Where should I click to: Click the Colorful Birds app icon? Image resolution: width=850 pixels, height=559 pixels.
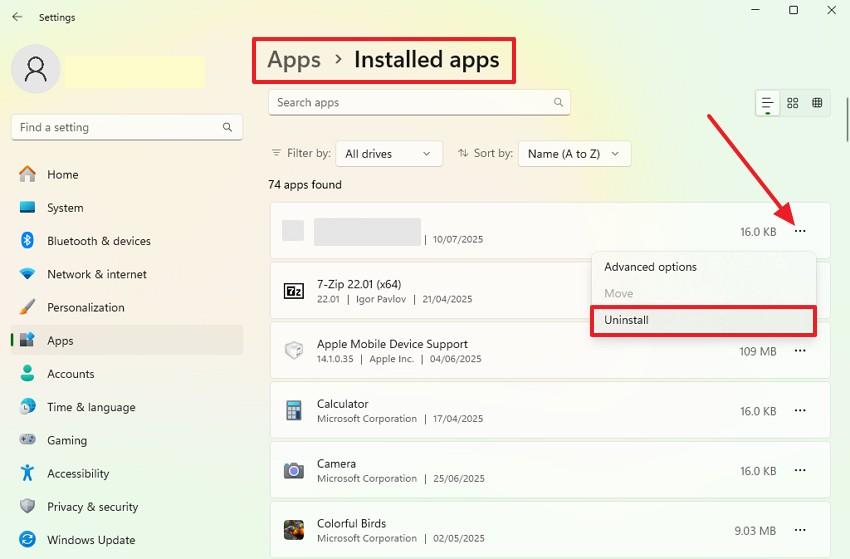click(x=294, y=530)
